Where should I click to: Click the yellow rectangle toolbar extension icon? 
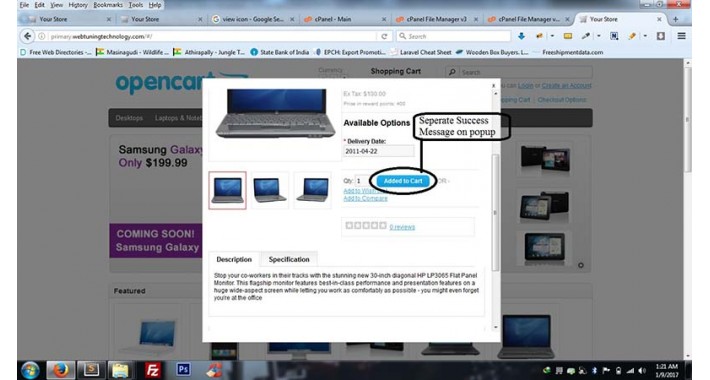tap(568, 36)
